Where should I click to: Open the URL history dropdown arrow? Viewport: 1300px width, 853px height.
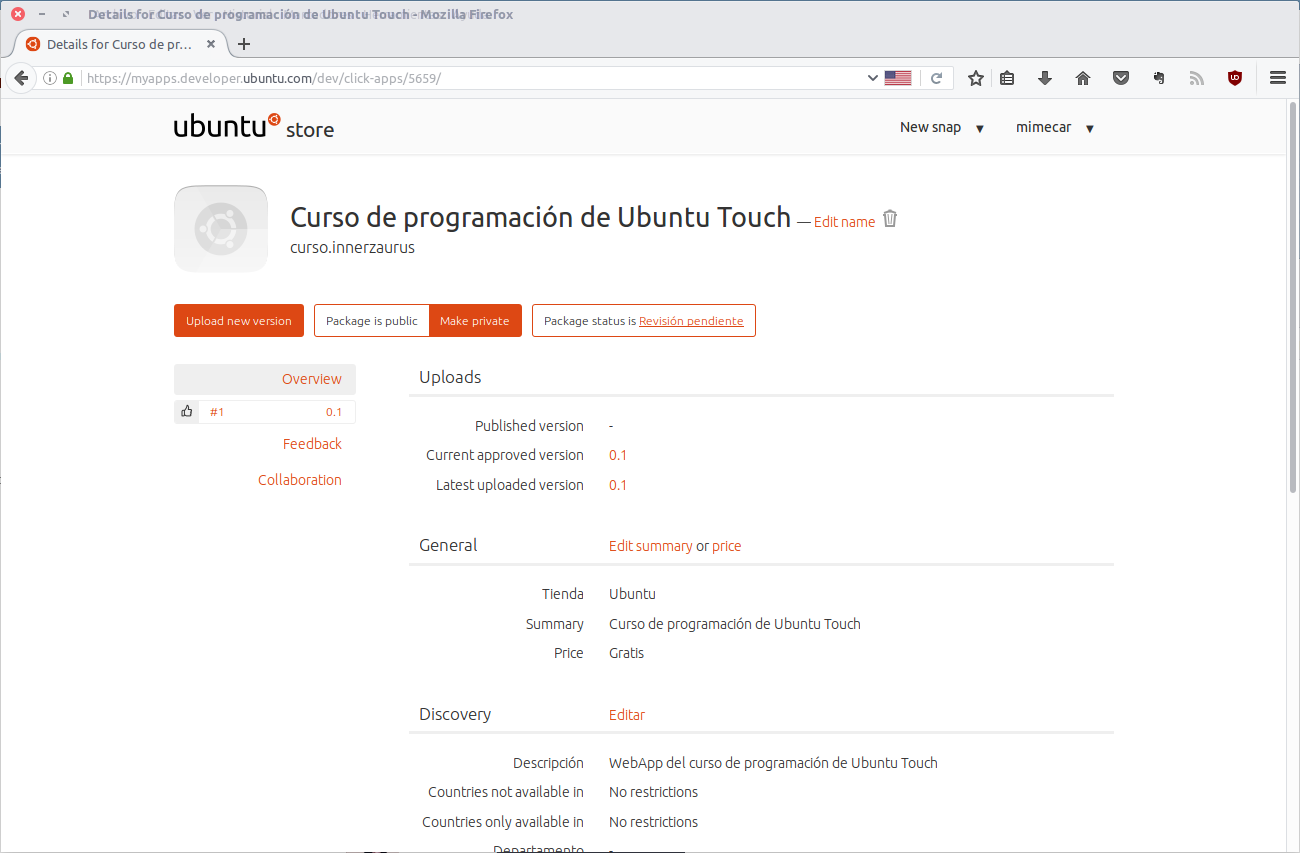point(872,78)
